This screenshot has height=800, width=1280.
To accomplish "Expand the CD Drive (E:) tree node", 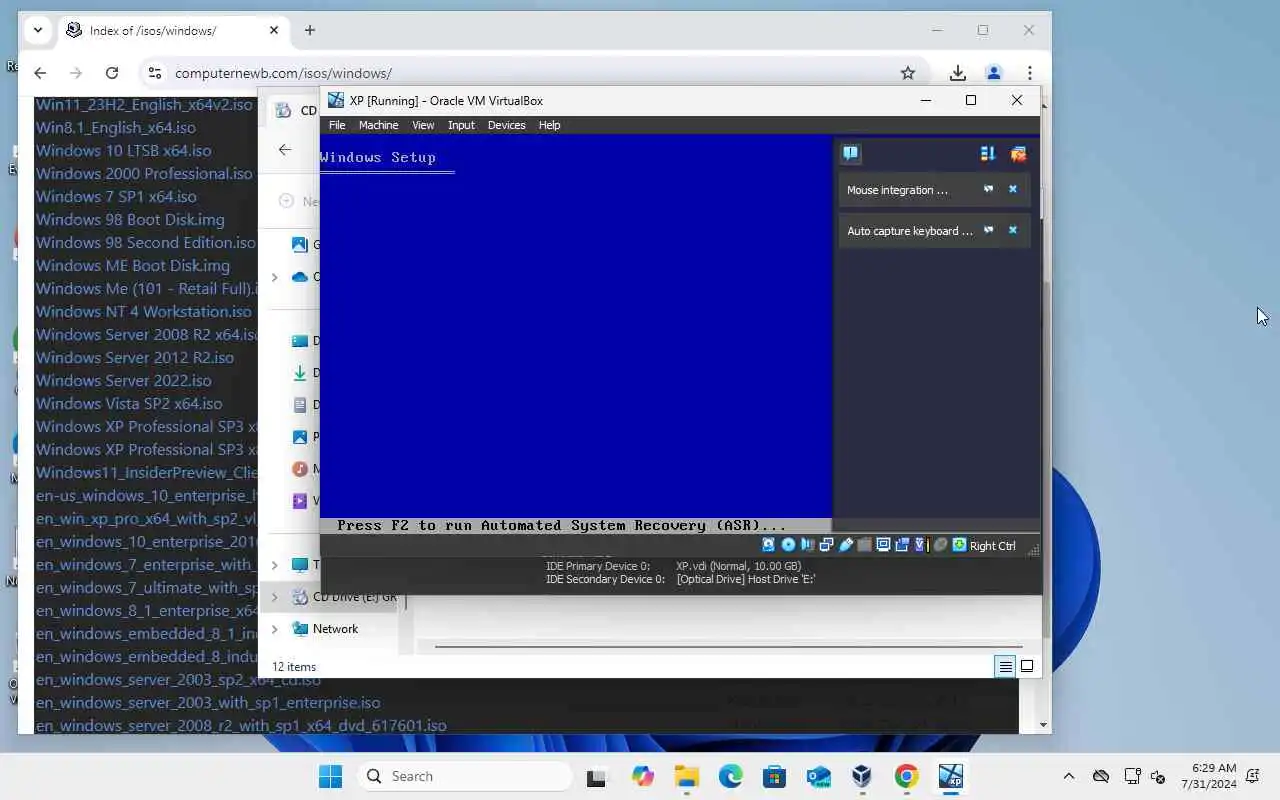I will (275, 597).
